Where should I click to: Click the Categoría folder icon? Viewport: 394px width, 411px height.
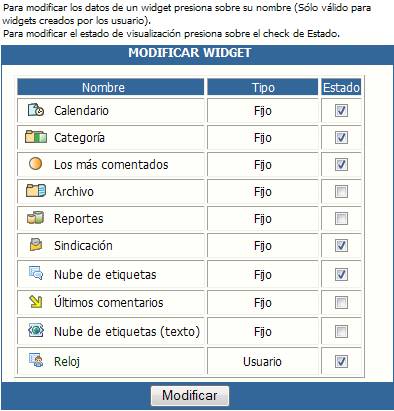click(36, 137)
